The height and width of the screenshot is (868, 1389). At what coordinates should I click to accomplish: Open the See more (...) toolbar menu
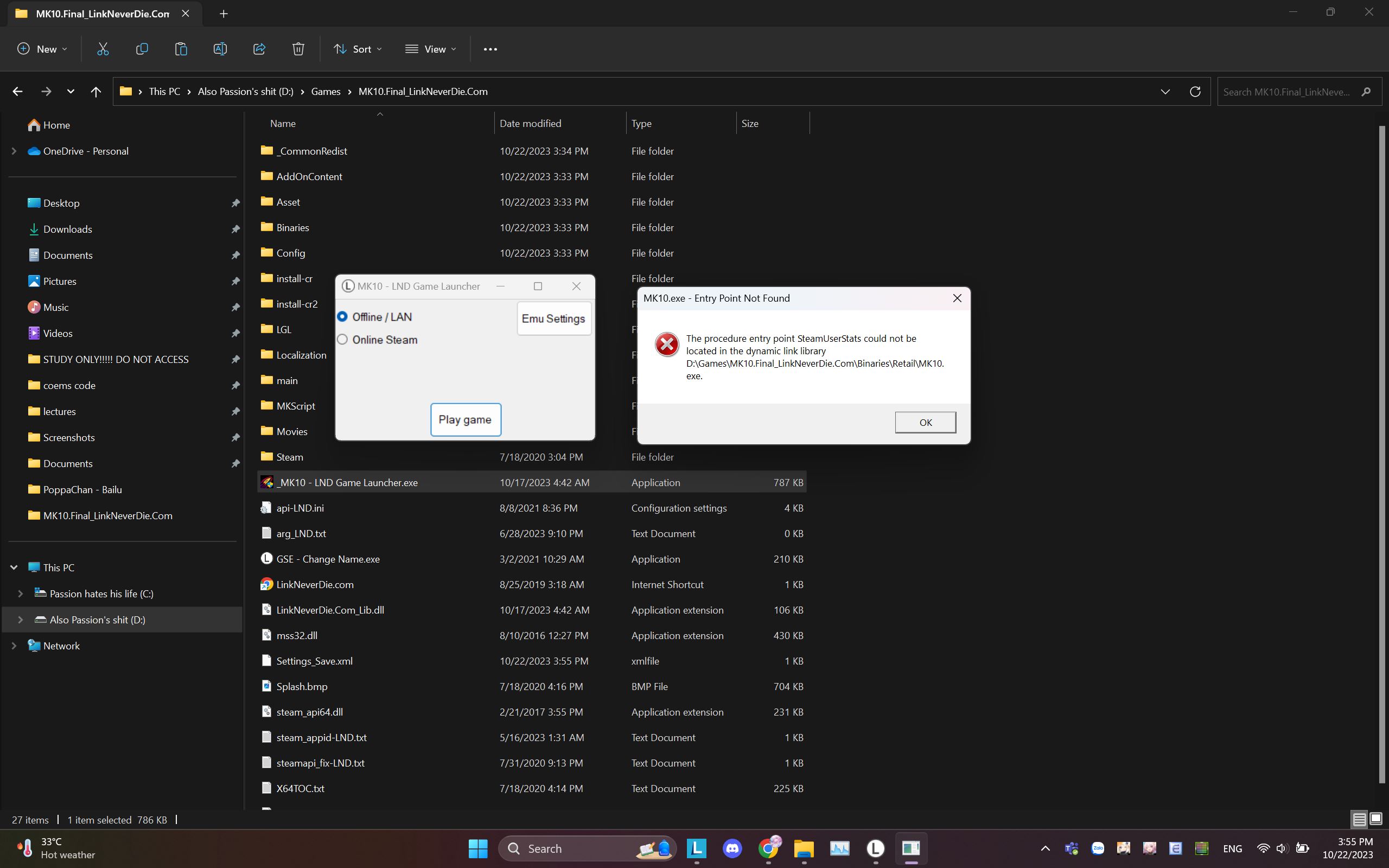click(489, 49)
